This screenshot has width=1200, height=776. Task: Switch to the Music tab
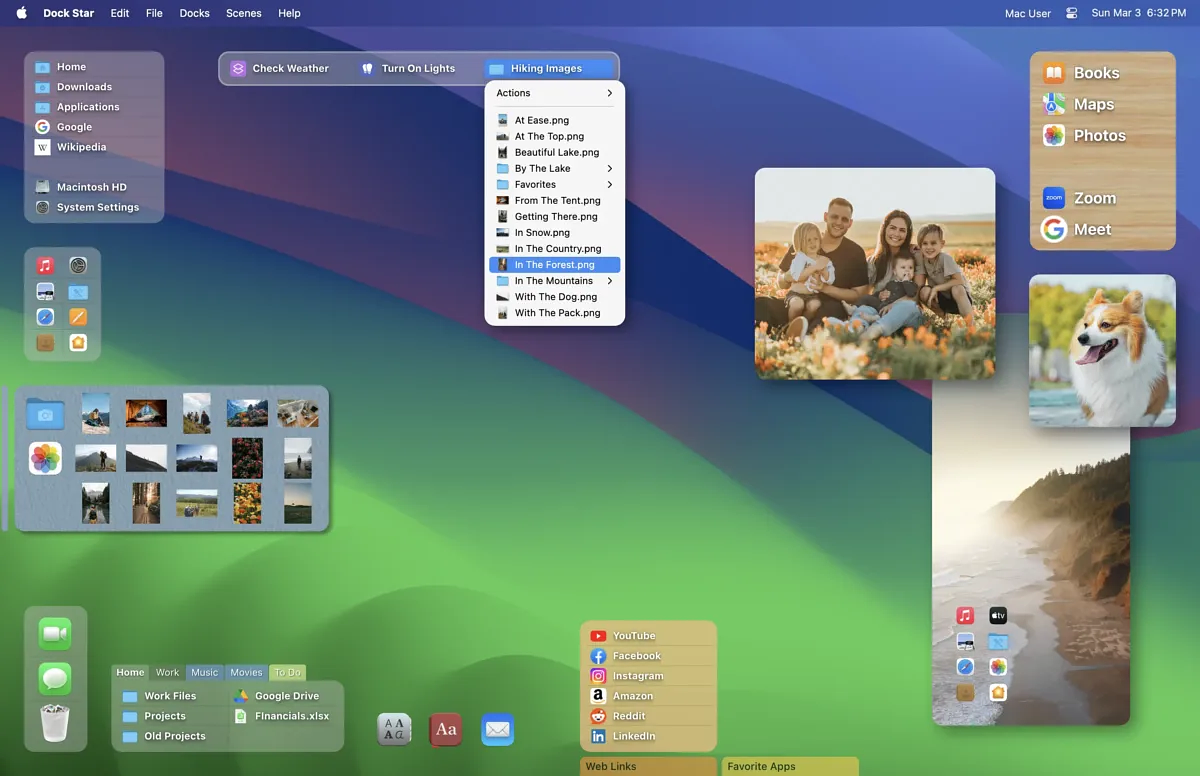coord(204,672)
